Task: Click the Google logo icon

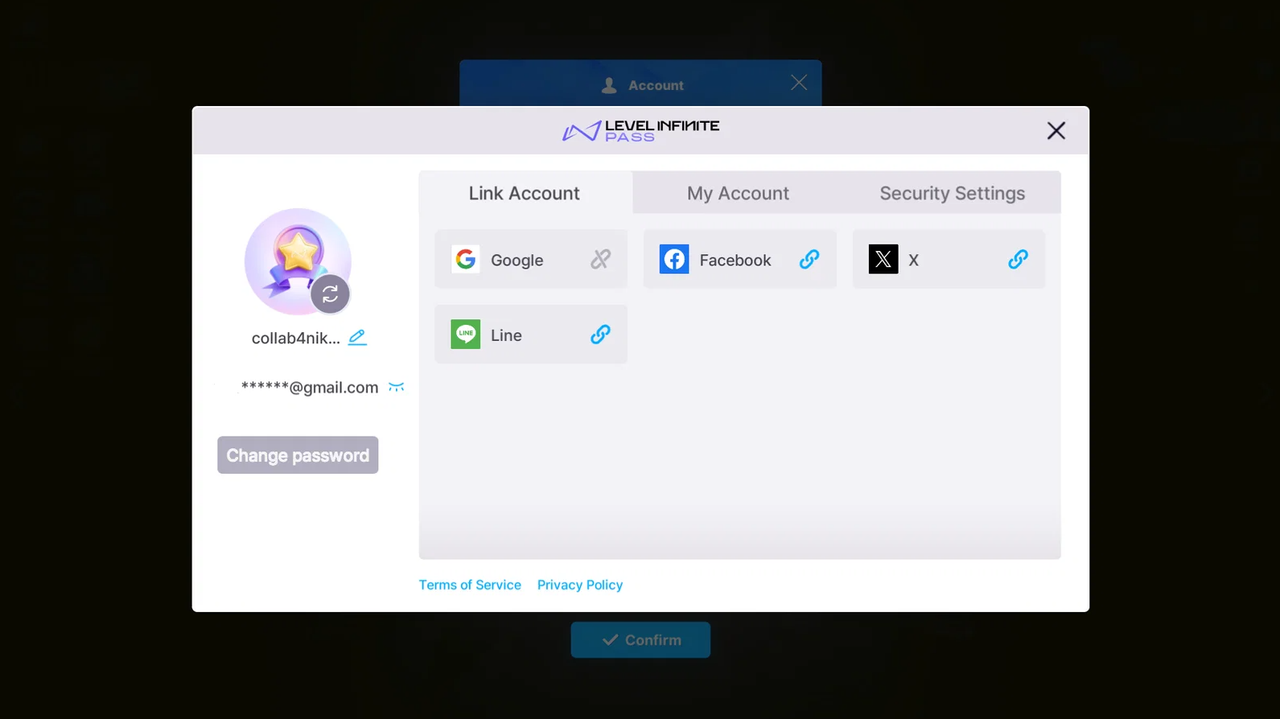Action: [x=465, y=260]
